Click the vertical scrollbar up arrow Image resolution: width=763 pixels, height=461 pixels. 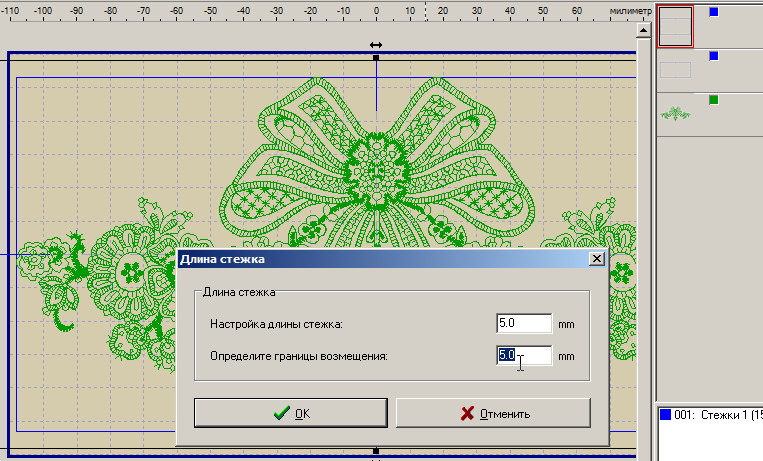click(x=643, y=30)
